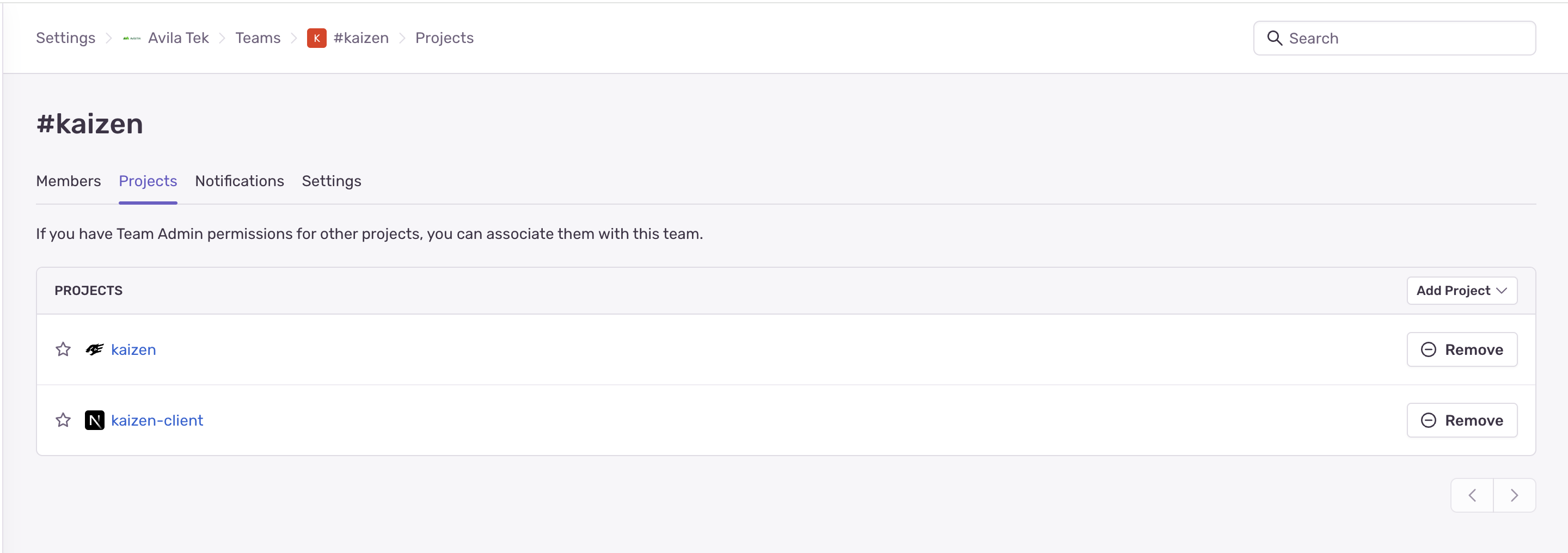Navigate to Teams in breadcrumb
Image resolution: width=1568 pixels, height=553 pixels.
point(258,38)
